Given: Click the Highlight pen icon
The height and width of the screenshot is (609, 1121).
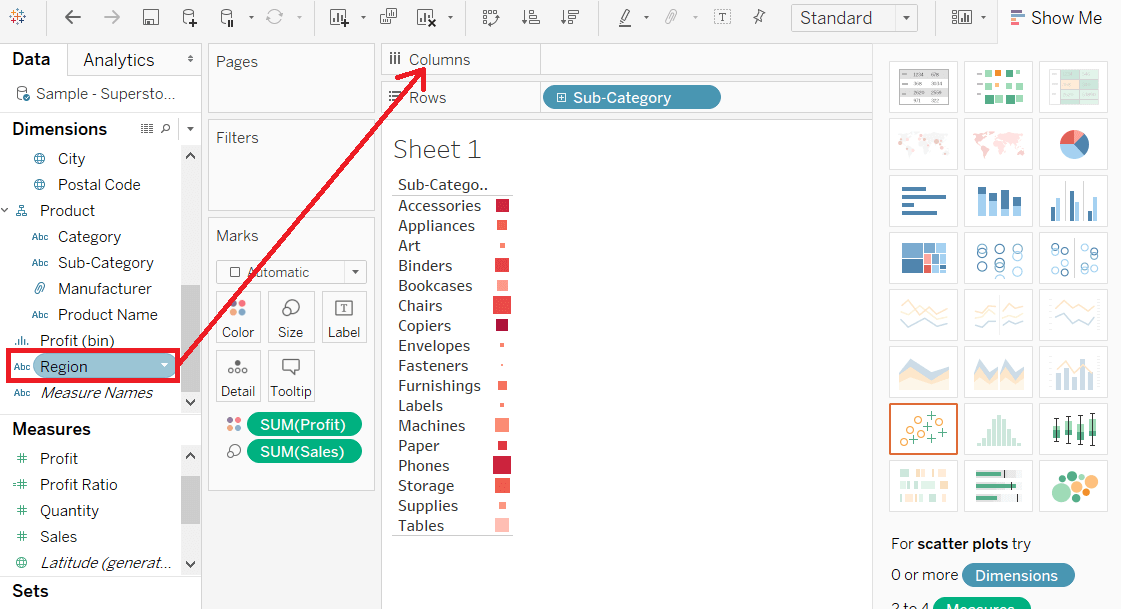Looking at the screenshot, I should [625, 18].
